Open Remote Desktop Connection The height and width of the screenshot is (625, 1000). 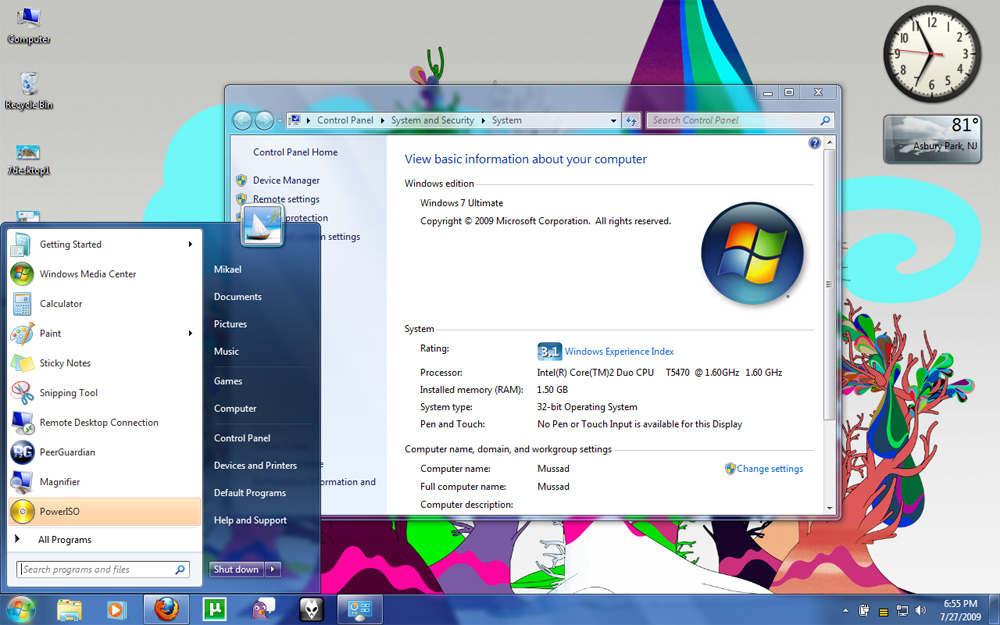(x=105, y=422)
